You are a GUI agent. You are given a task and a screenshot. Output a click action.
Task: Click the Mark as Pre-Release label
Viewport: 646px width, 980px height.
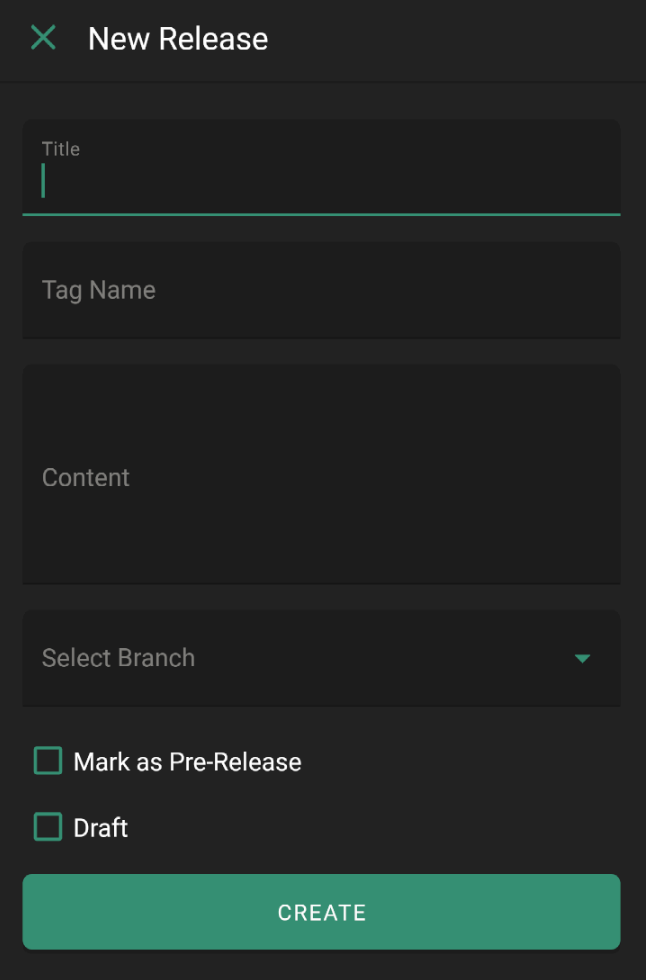tap(187, 762)
